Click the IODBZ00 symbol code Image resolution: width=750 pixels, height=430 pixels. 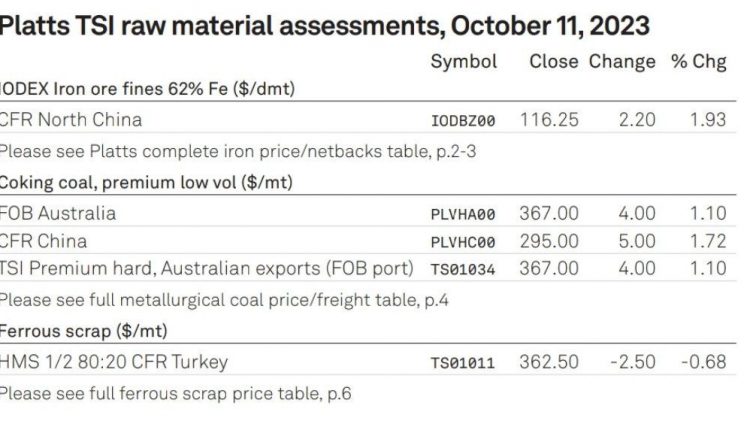click(463, 121)
